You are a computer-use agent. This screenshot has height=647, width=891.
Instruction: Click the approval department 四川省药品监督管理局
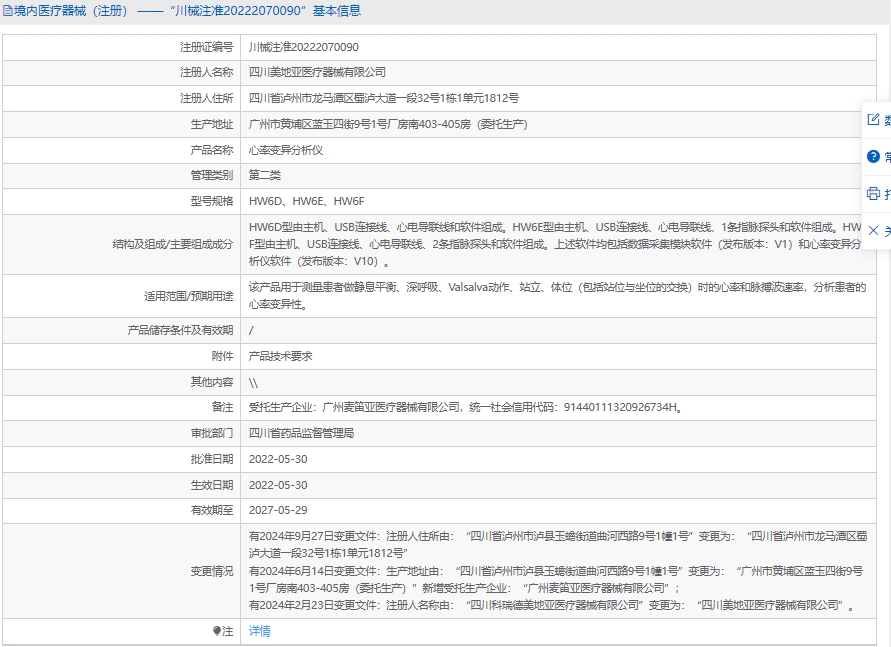[x=302, y=433]
